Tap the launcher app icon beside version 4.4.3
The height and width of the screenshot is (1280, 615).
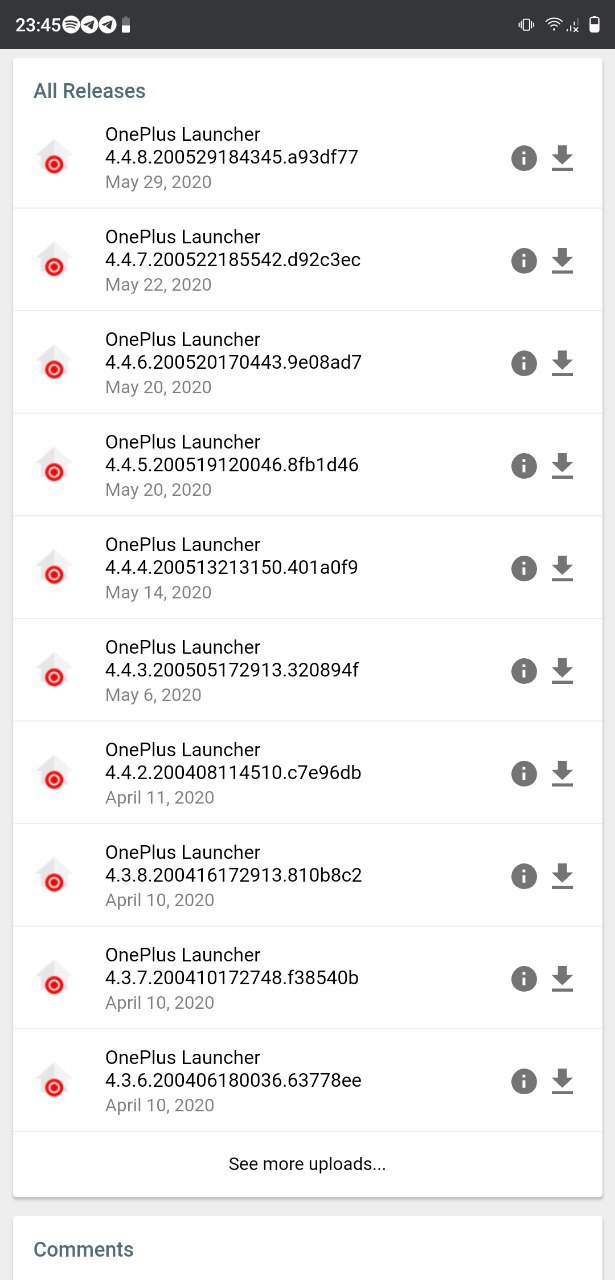[x=54, y=671]
